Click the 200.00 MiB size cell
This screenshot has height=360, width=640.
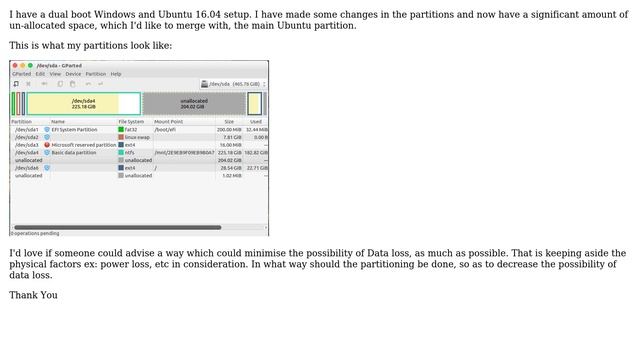(x=229, y=129)
